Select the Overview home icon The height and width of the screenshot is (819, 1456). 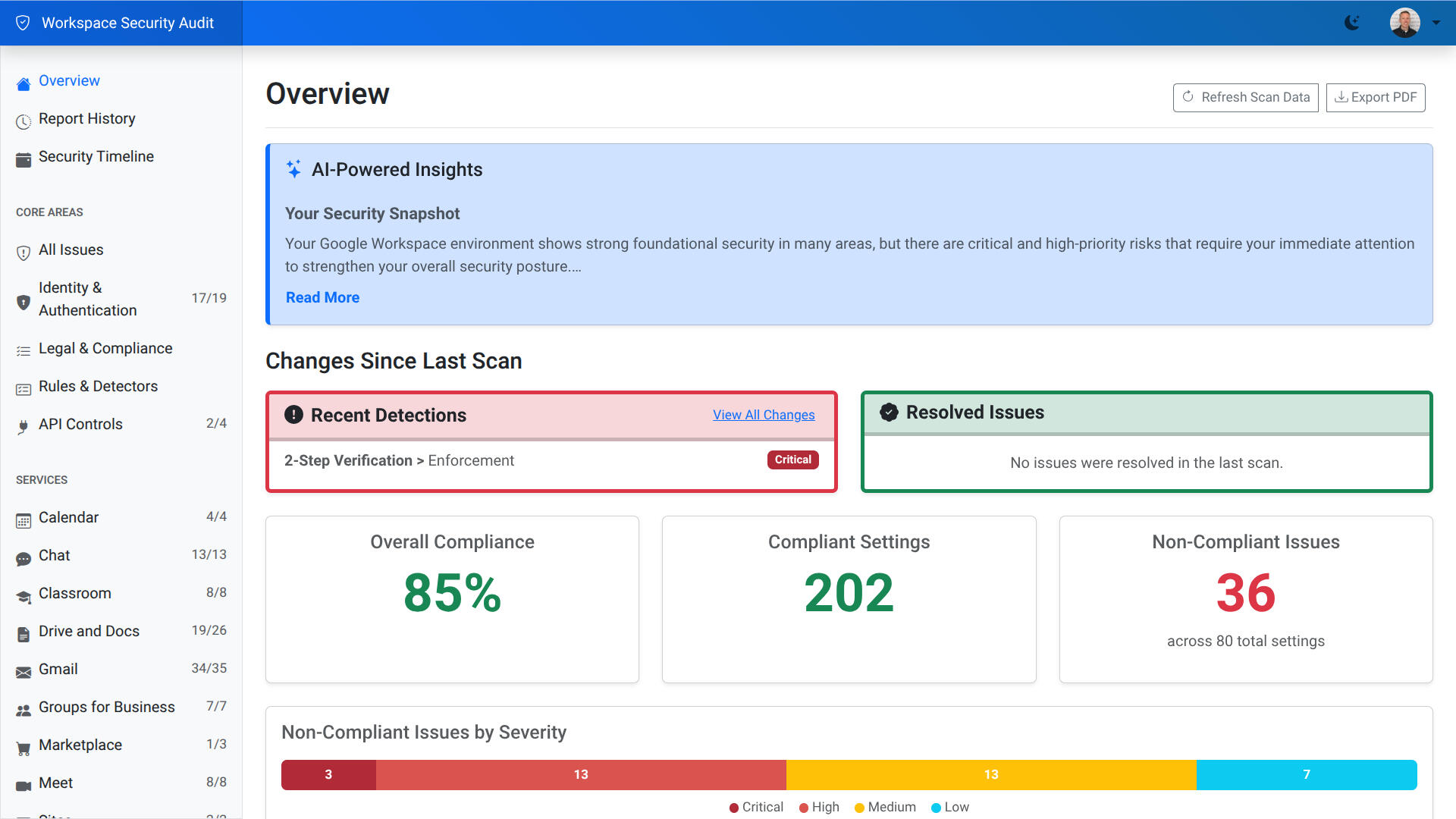tap(22, 80)
